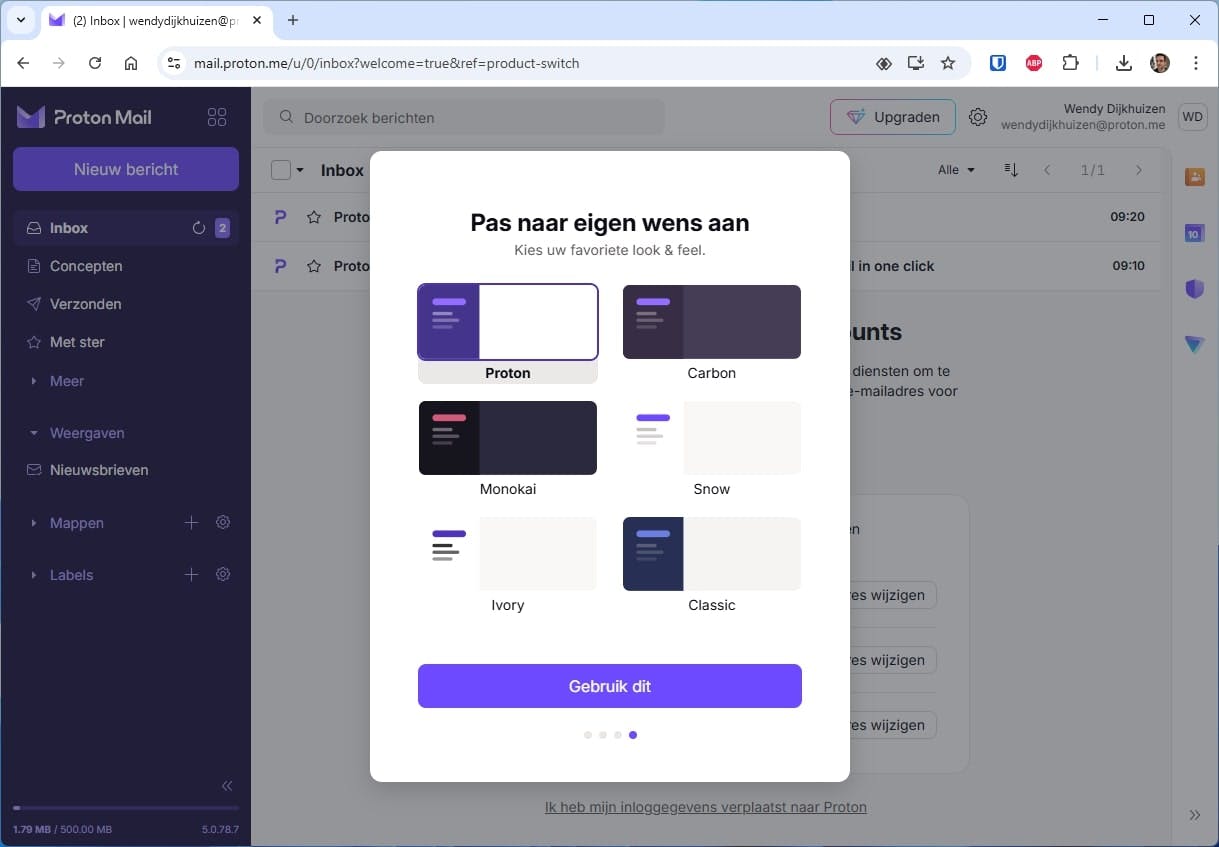Open the Contacts side panel icon

(x=1194, y=176)
